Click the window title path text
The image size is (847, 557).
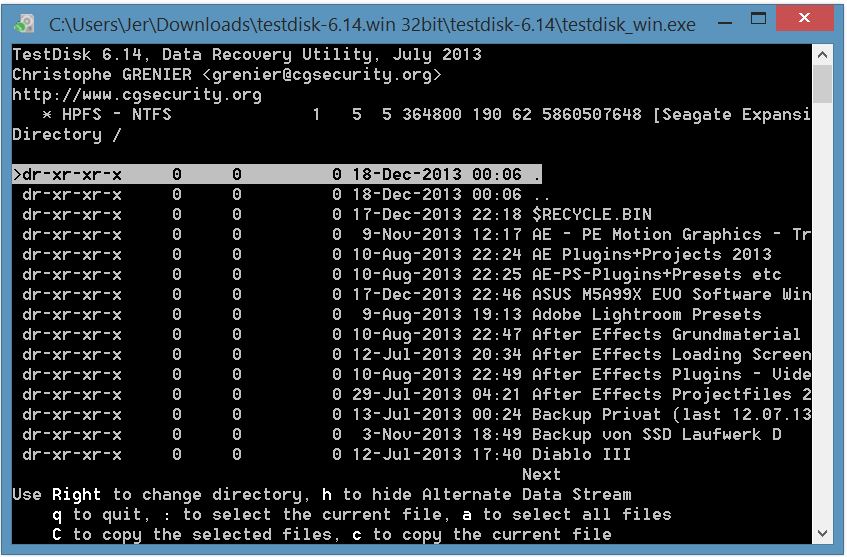point(372,24)
